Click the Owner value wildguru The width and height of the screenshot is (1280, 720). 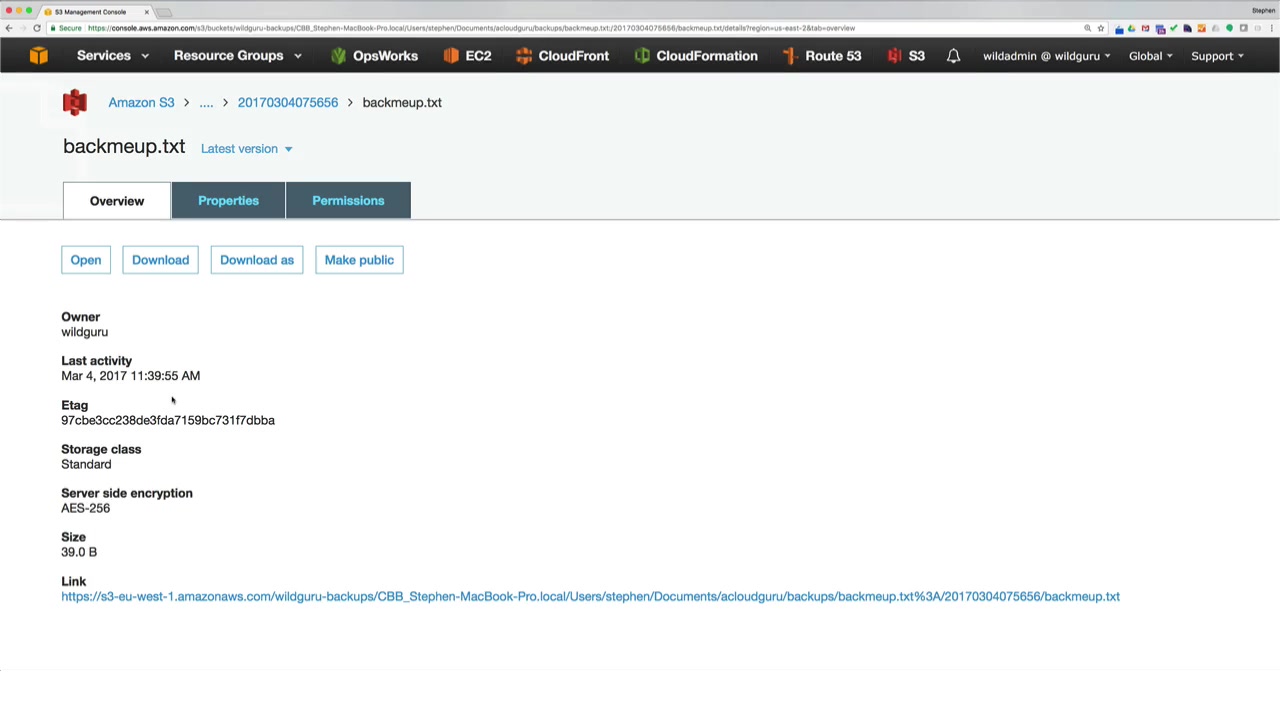tap(84, 332)
